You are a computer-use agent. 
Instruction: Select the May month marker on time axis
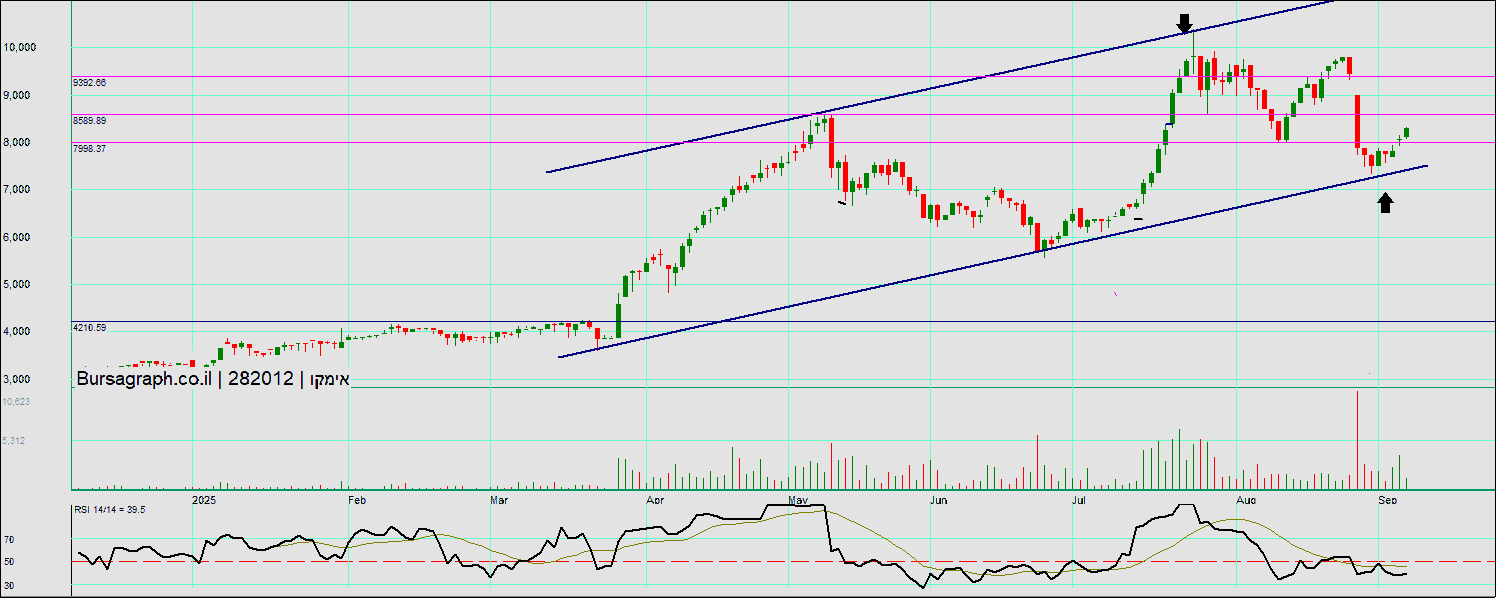pos(797,498)
